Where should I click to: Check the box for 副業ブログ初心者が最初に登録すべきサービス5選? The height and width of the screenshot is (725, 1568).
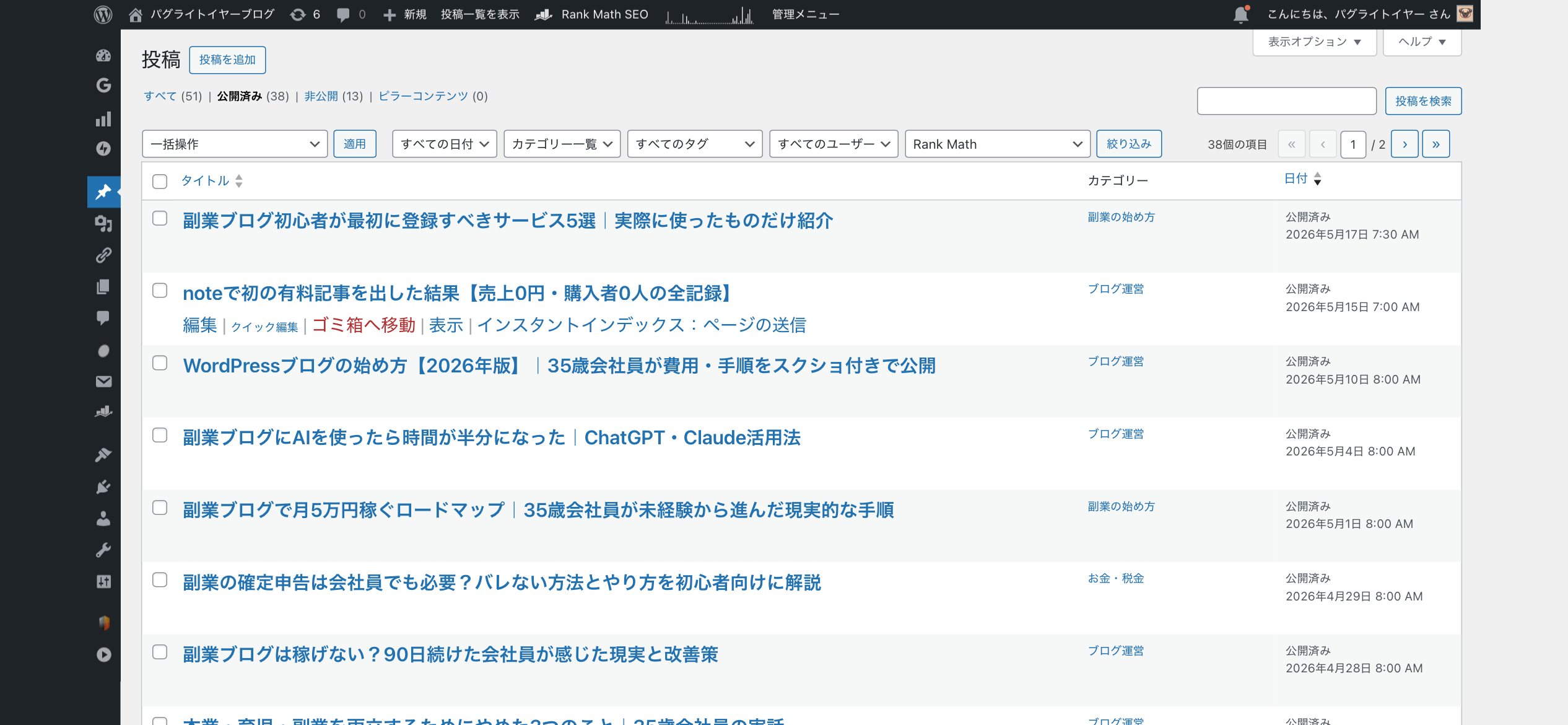click(x=160, y=218)
